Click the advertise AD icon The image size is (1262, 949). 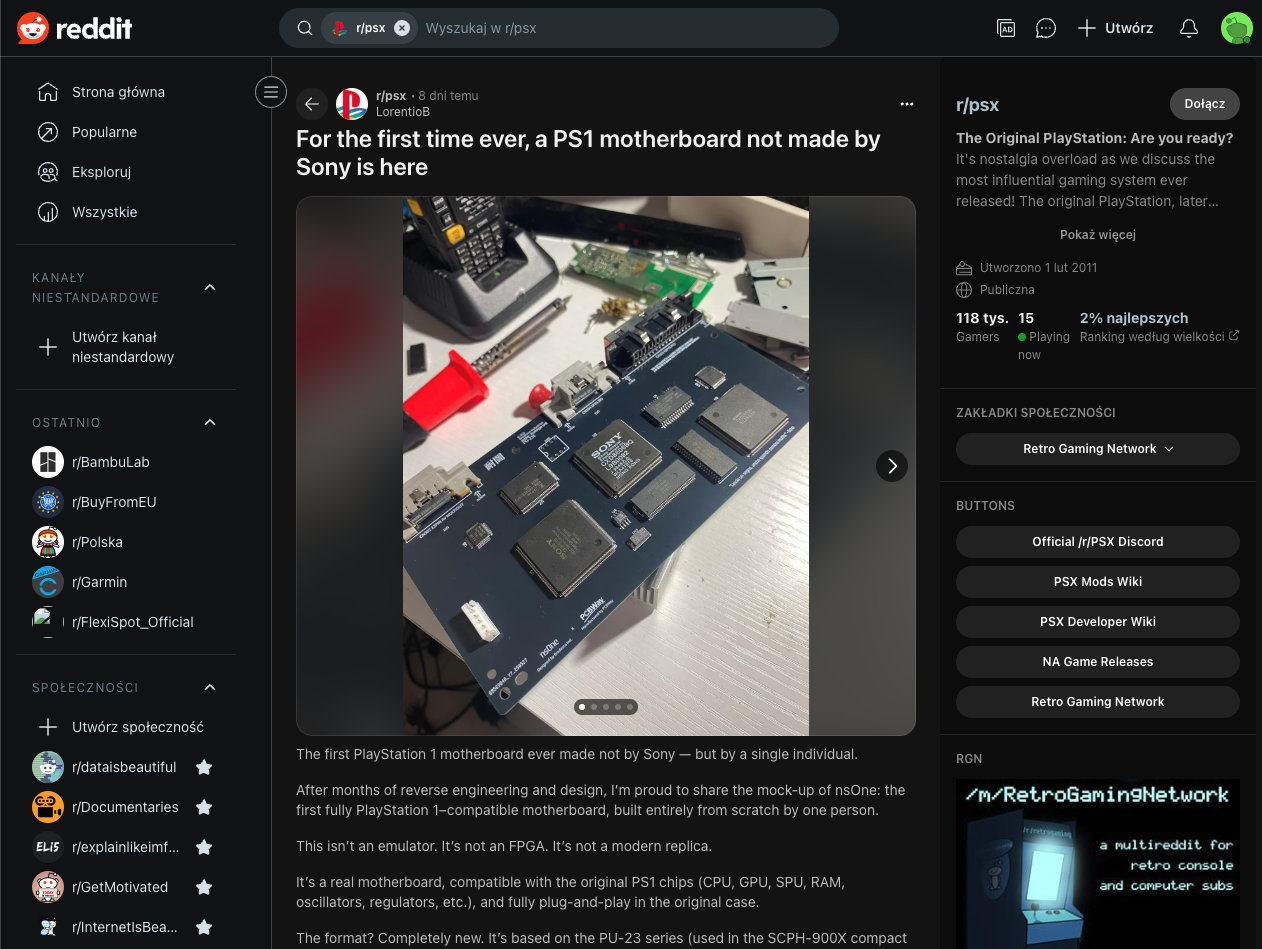point(1006,28)
